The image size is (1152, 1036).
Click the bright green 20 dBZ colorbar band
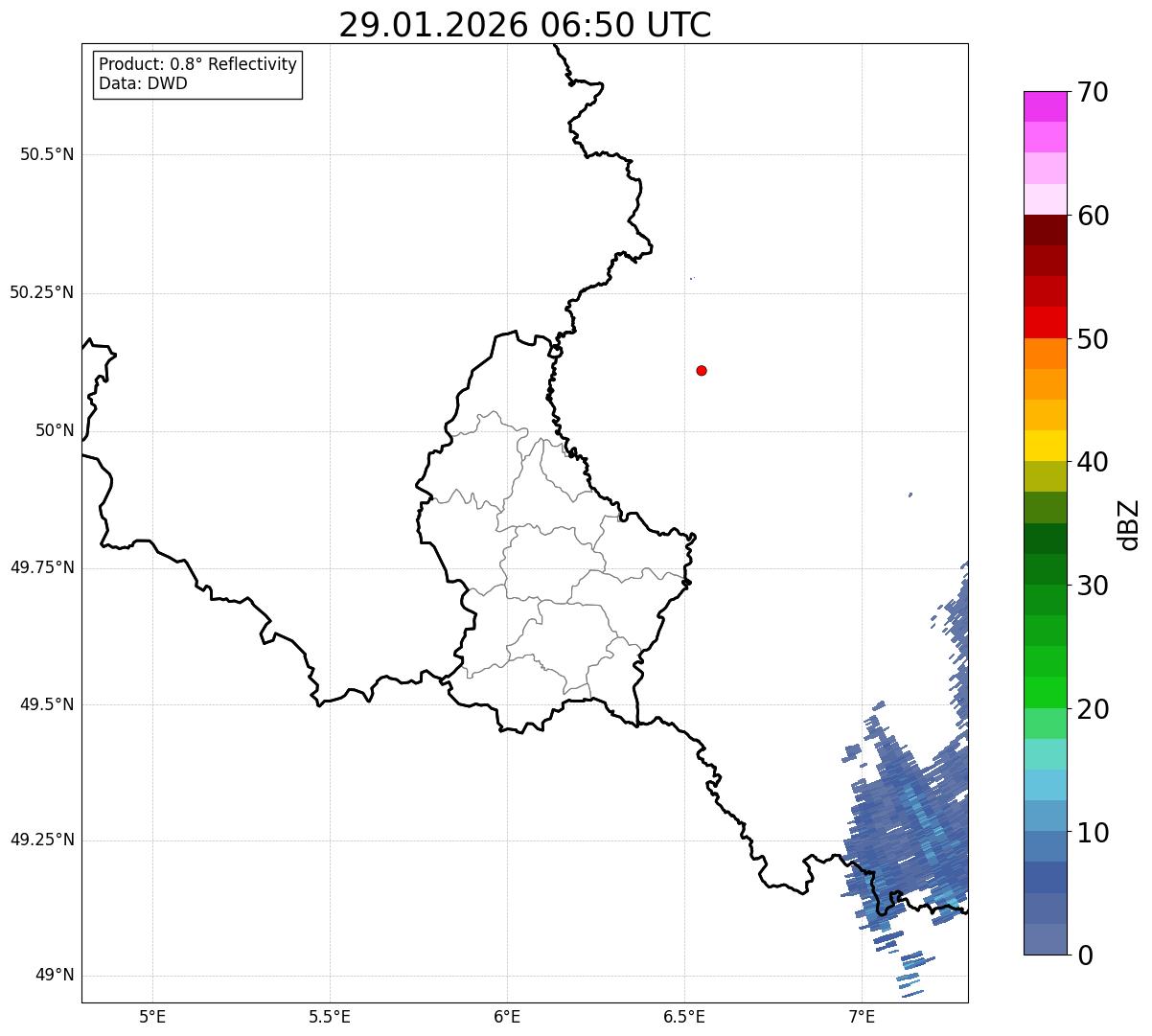(1045, 693)
